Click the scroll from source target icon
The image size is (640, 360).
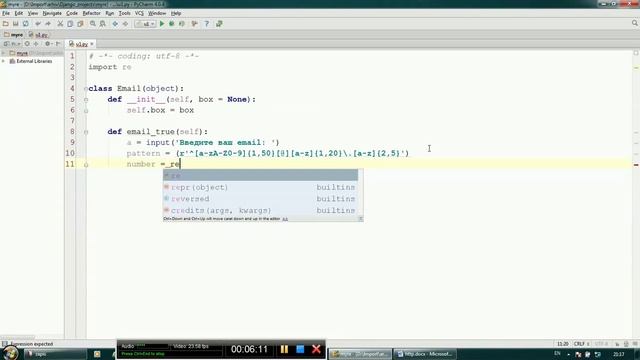point(27,44)
